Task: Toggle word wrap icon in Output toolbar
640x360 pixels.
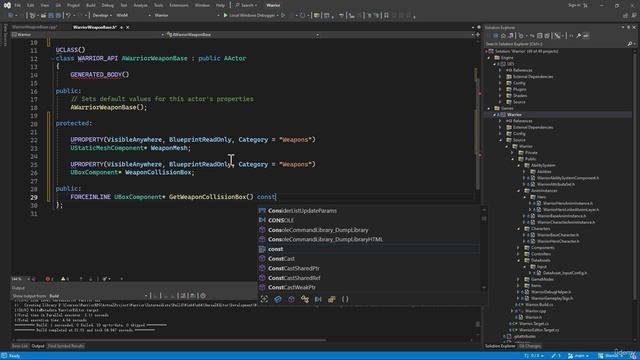Action: click(x=193, y=296)
